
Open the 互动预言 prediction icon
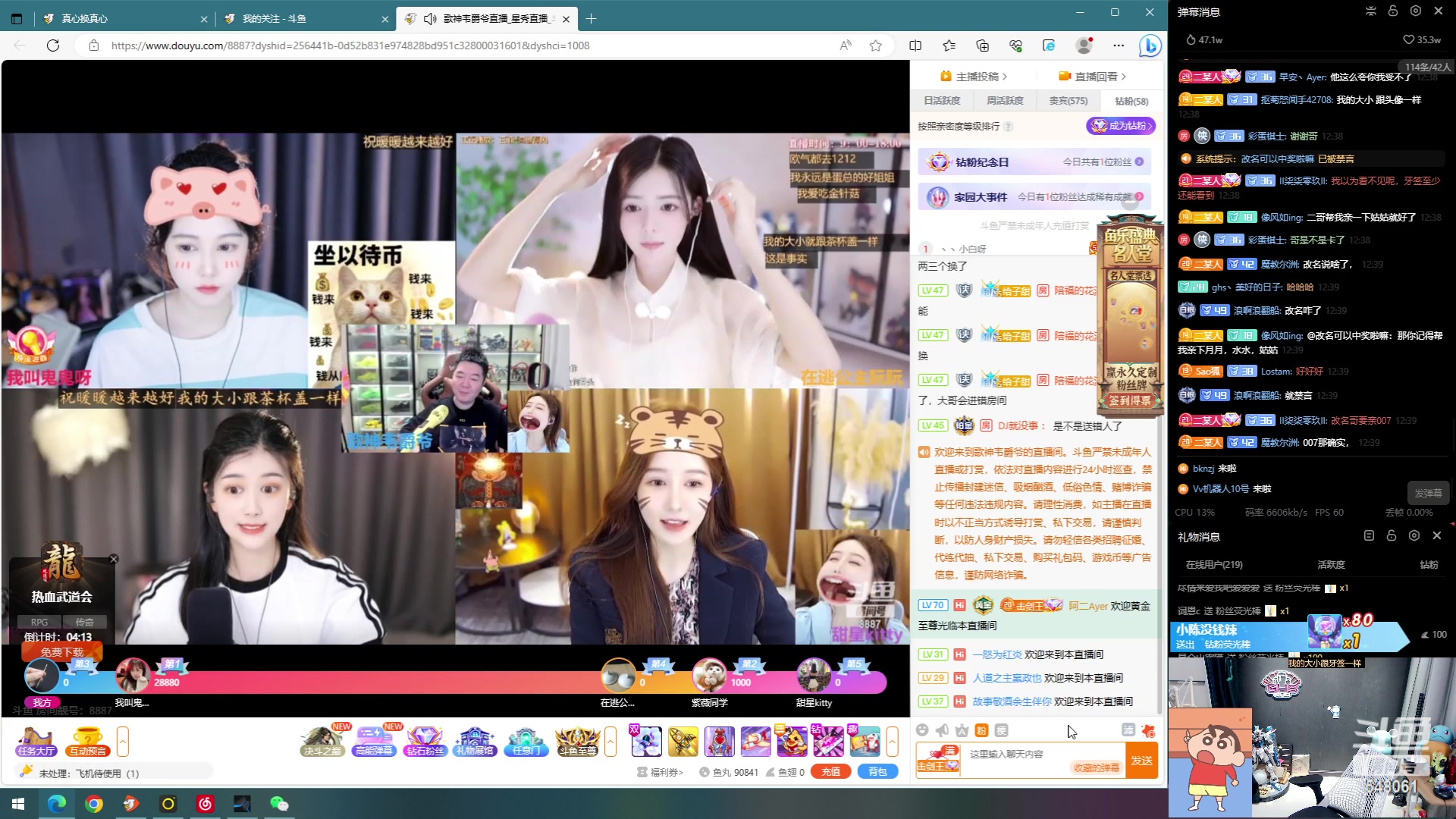click(87, 741)
